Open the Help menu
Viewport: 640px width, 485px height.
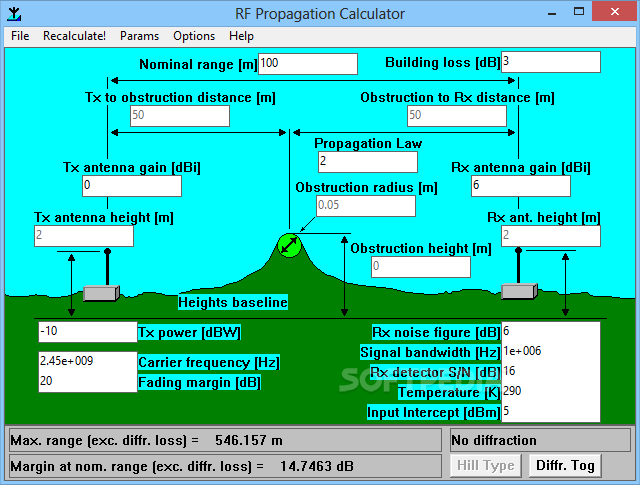tap(241, 36)
